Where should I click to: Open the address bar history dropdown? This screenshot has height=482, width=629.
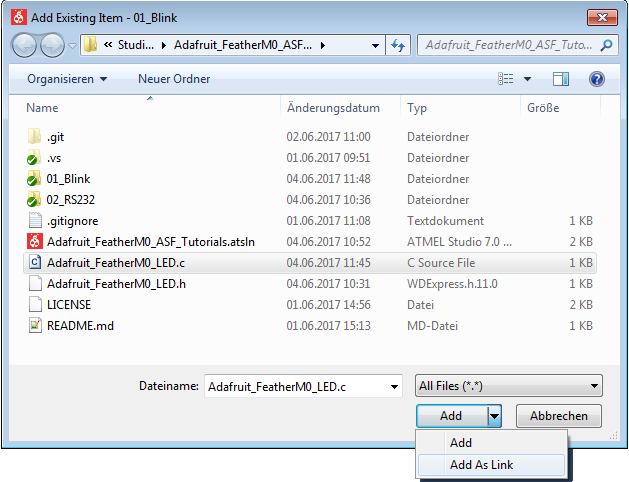(x=375, y=45)
